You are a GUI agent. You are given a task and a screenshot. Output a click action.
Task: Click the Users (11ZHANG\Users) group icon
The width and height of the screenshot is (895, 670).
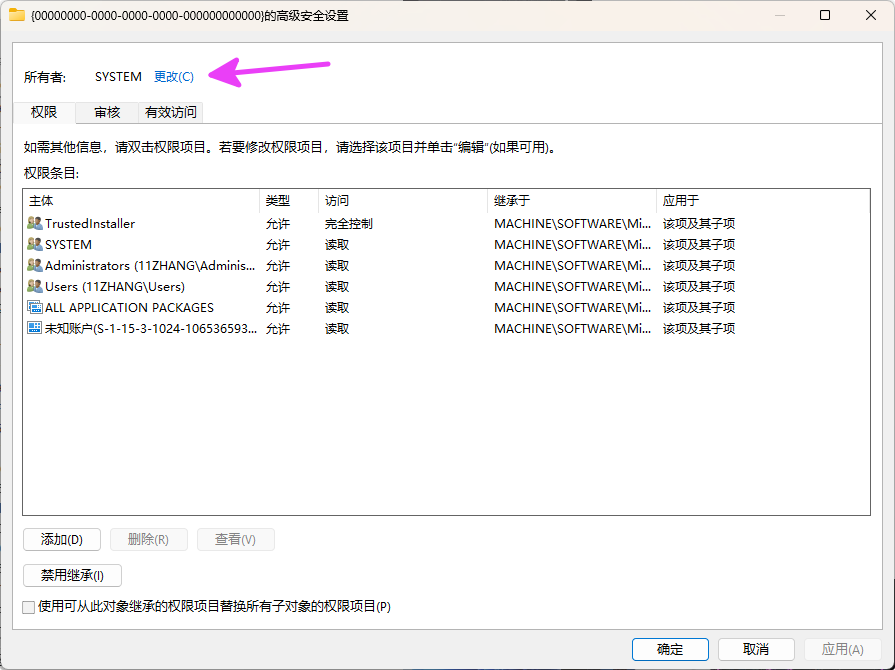coord(35,286)
